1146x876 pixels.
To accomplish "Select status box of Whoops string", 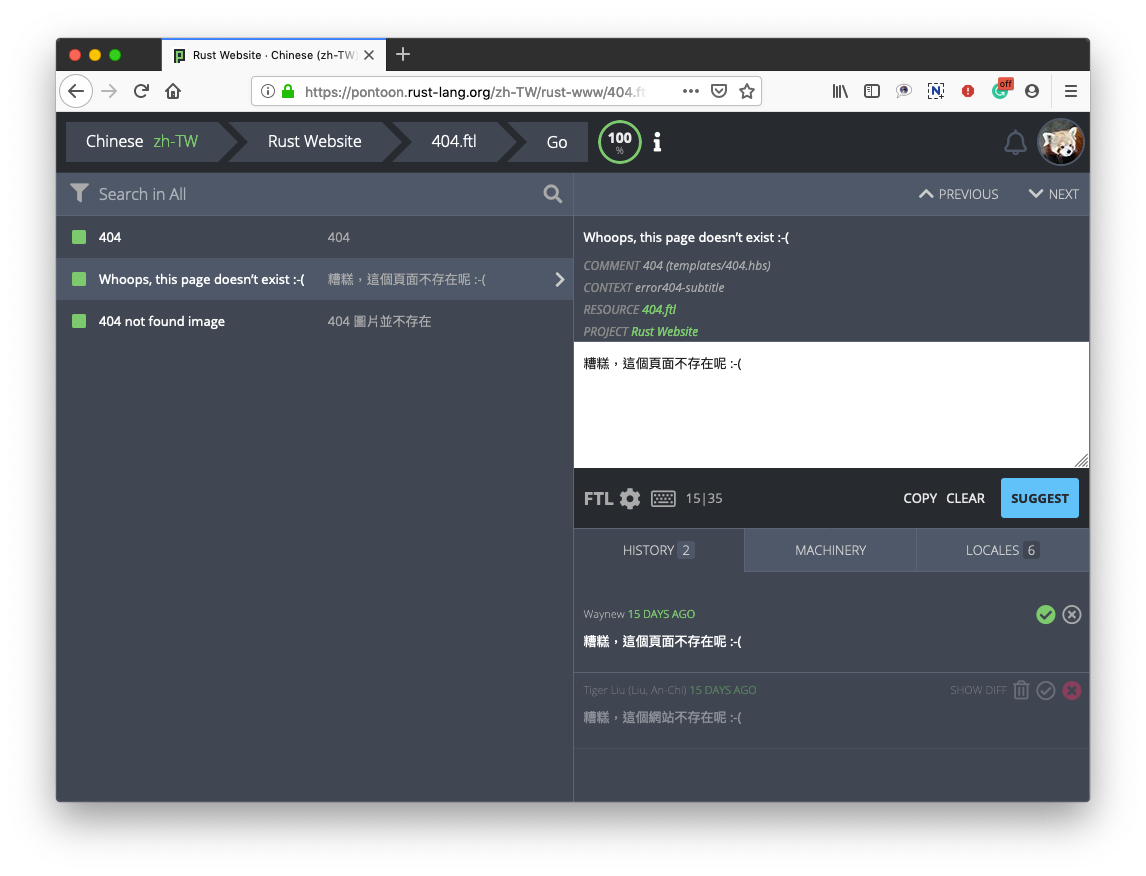I will [79, 279].
